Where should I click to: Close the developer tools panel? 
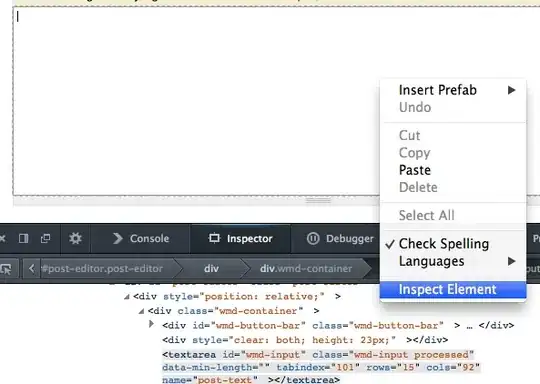pyautogui.click(x=2, y=238)
